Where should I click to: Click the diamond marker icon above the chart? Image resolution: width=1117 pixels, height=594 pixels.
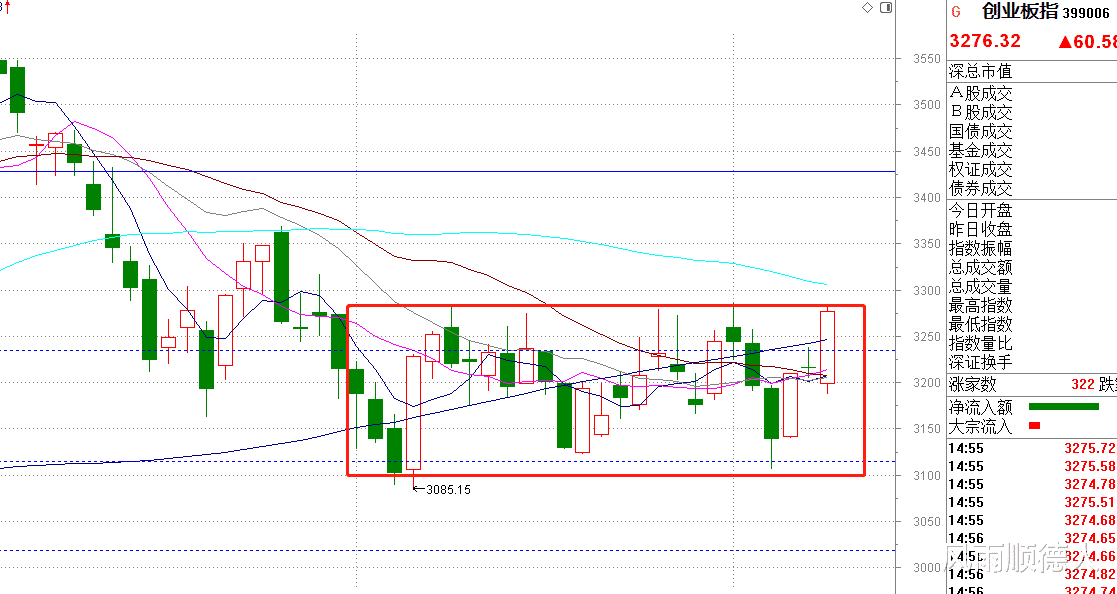pos(867,8)
